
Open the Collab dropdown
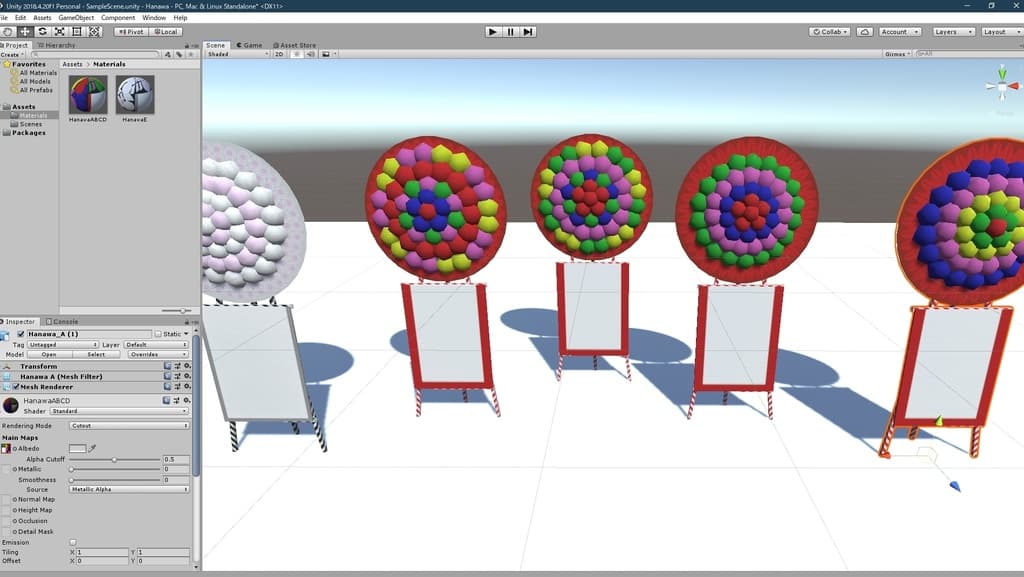(829, 31)
